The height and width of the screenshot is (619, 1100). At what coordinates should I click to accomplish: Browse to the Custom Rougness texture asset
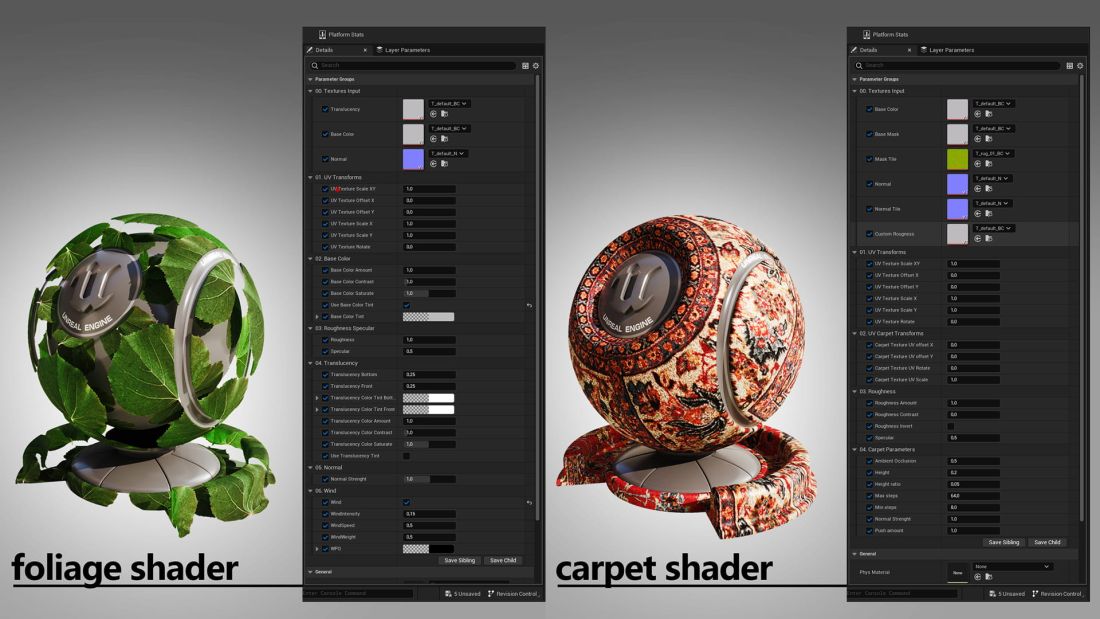pos(988,239)
